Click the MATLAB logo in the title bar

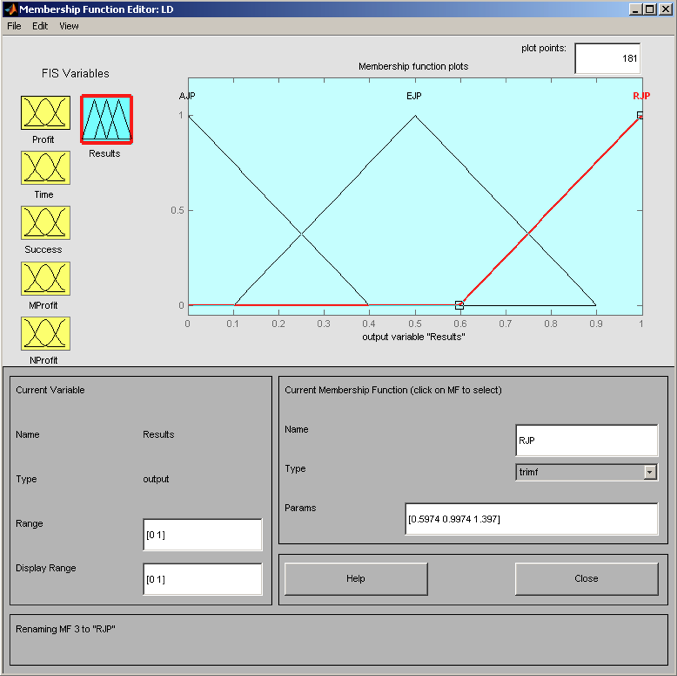click(x=10, y=9)
